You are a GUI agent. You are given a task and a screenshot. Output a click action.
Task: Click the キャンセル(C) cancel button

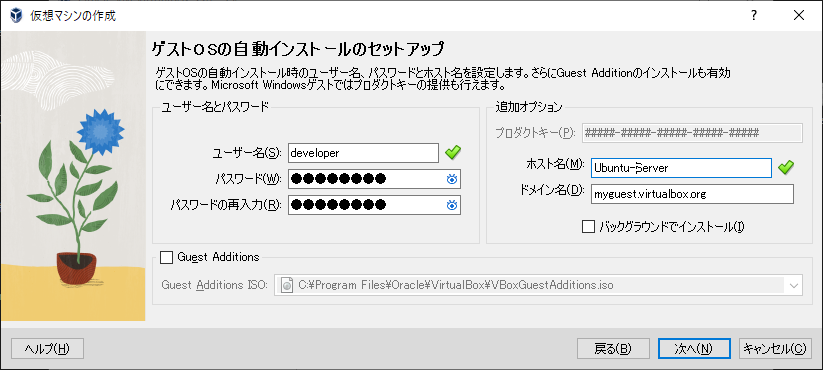(775, 348)
